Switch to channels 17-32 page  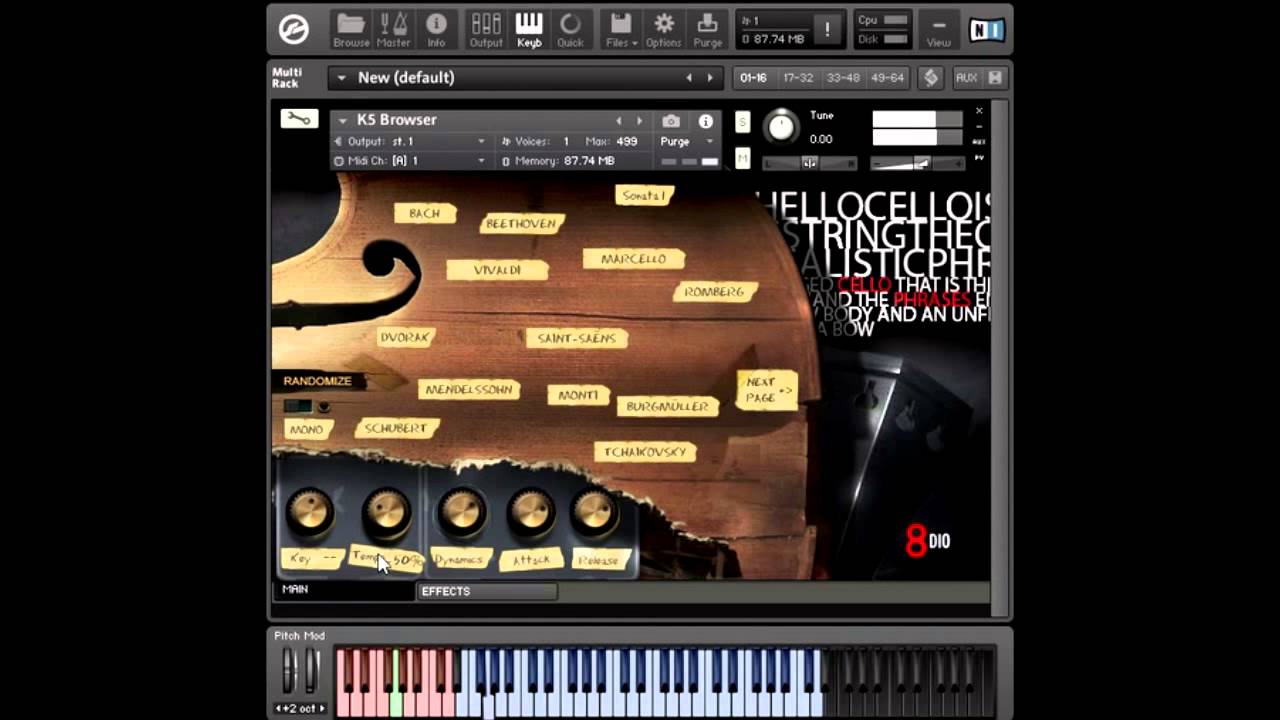798,78
